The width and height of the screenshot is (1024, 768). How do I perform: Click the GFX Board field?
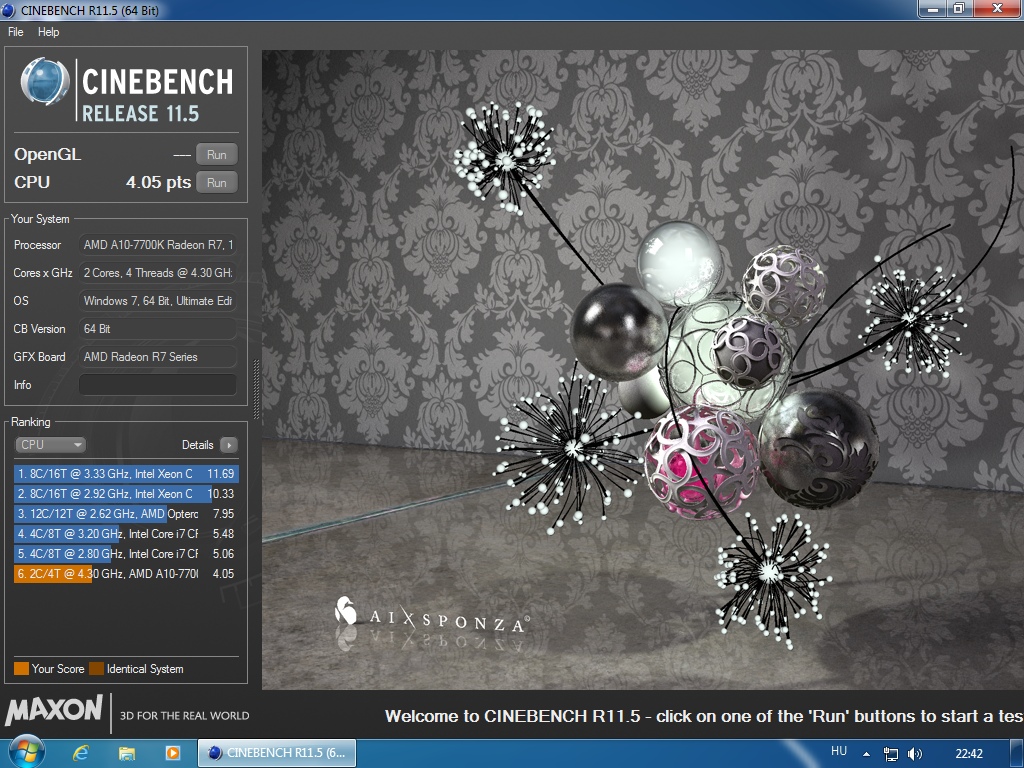(x=157, y=357)
